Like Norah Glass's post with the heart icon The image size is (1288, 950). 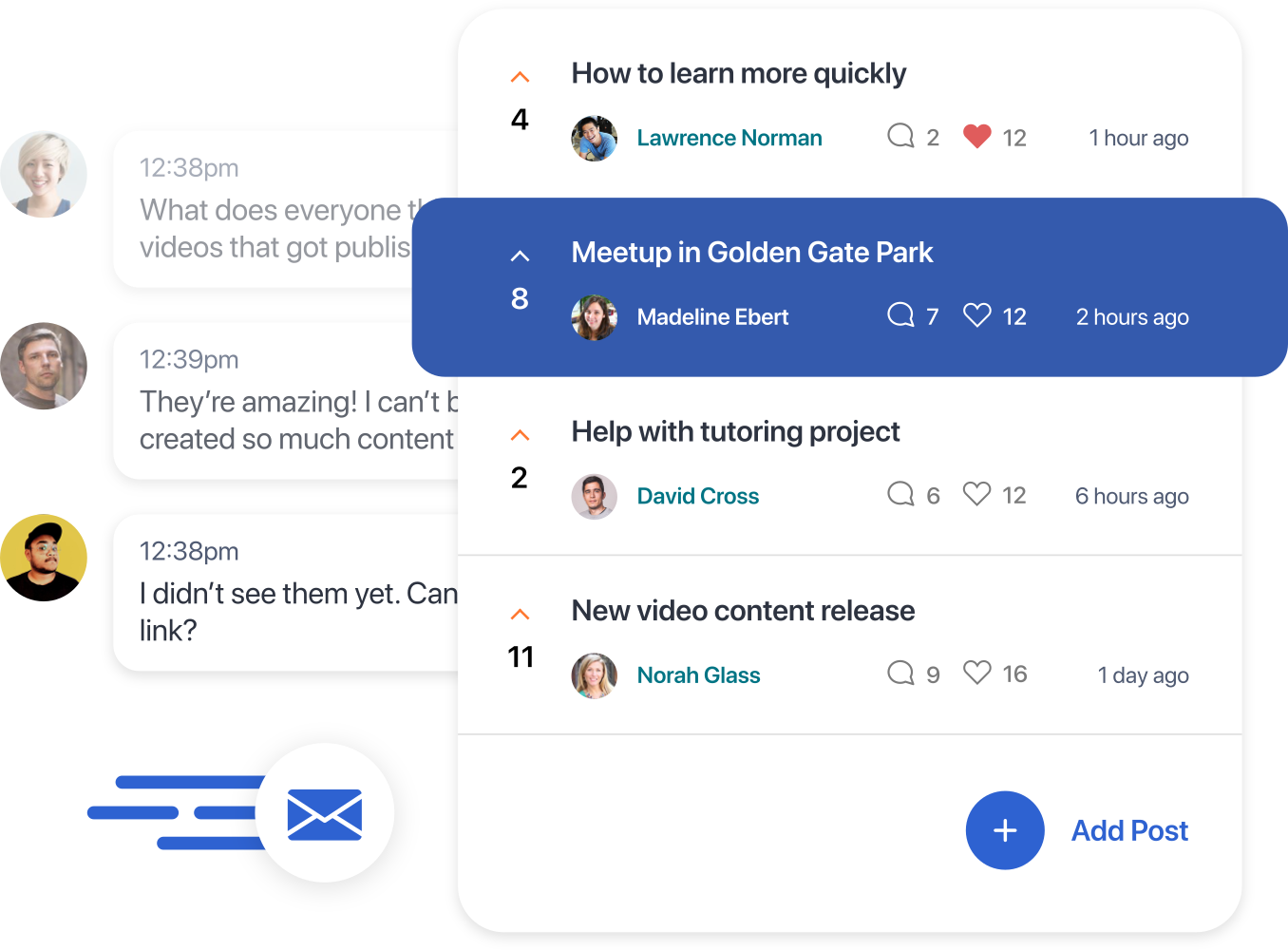tap(976, 673)
